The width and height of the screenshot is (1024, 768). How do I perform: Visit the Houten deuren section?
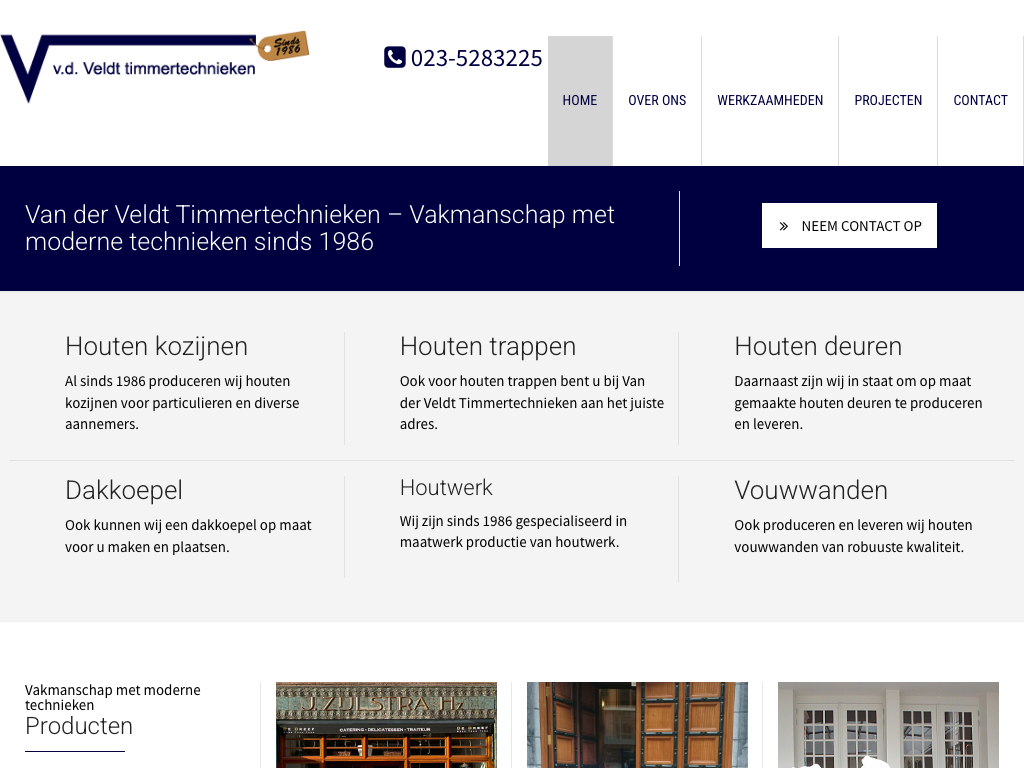click(x=818, y=346)
